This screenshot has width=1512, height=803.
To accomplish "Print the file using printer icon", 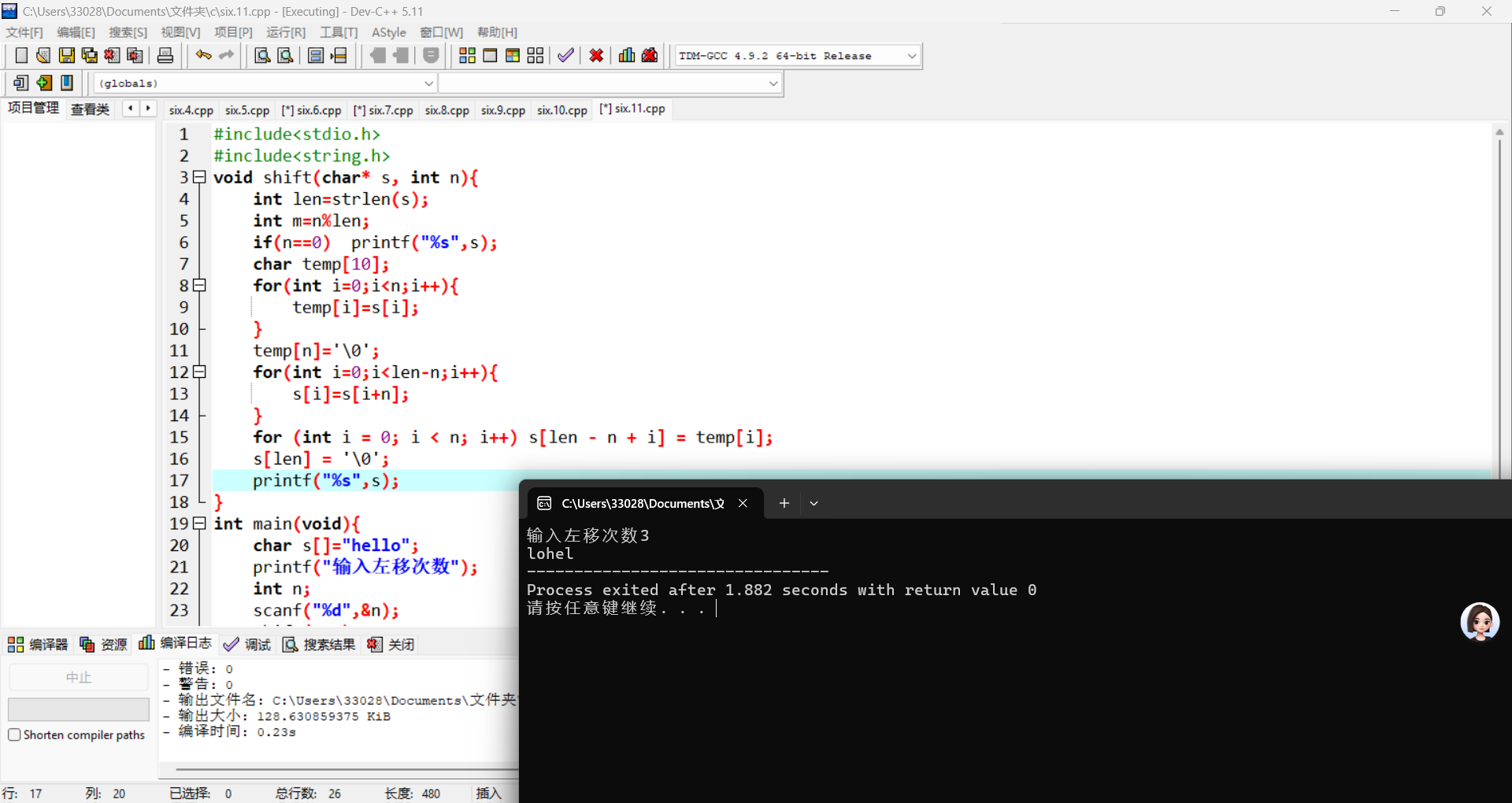I will [x=165, y=55].
